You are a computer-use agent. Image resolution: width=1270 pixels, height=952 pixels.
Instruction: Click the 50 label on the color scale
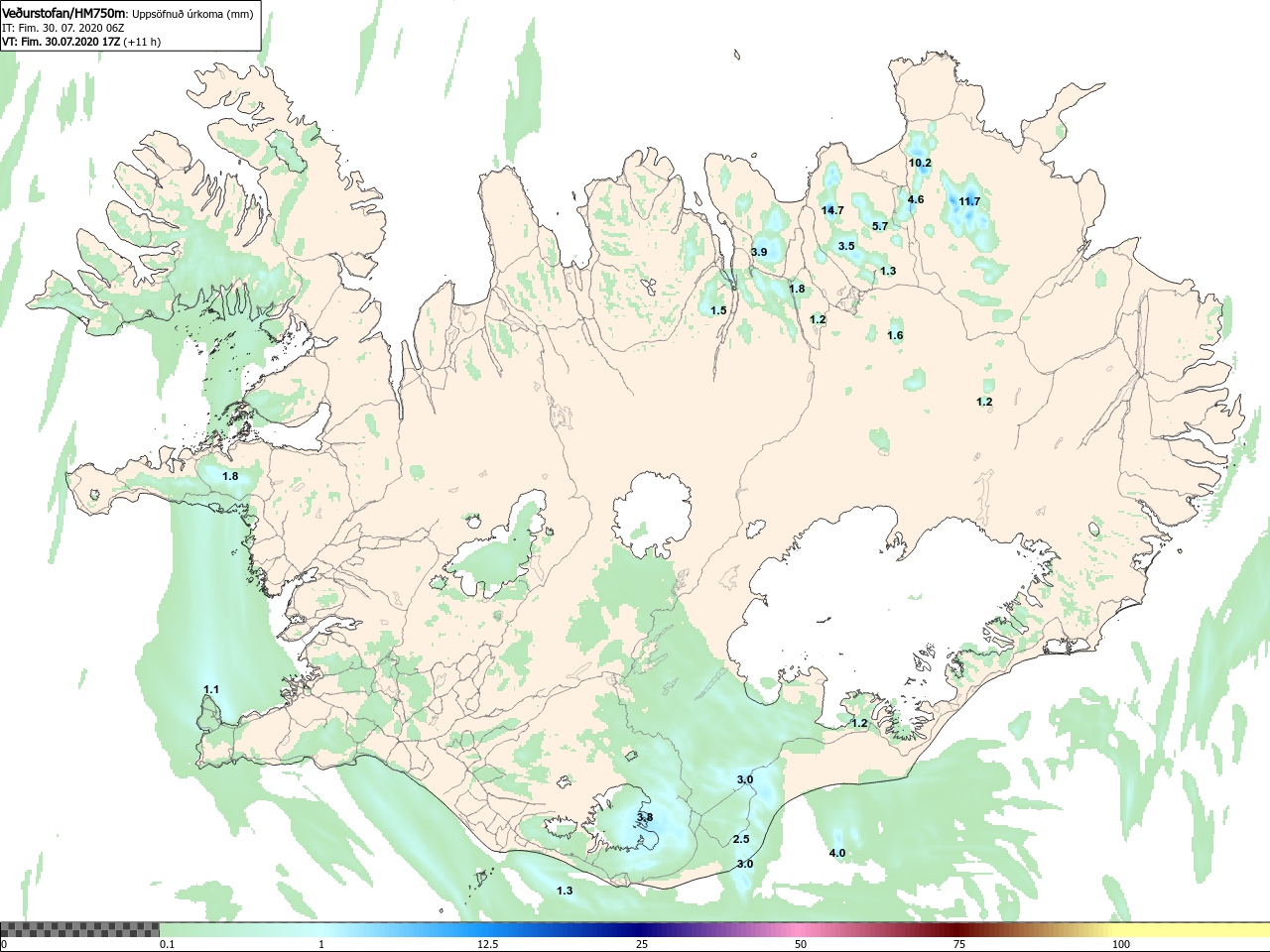click(x=801, y=944)
